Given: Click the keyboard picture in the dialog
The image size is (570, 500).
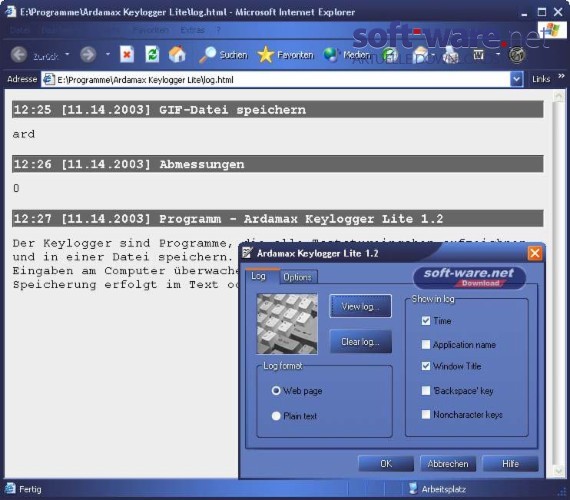Looking at the screenshot, I should (x=287, y=324).
